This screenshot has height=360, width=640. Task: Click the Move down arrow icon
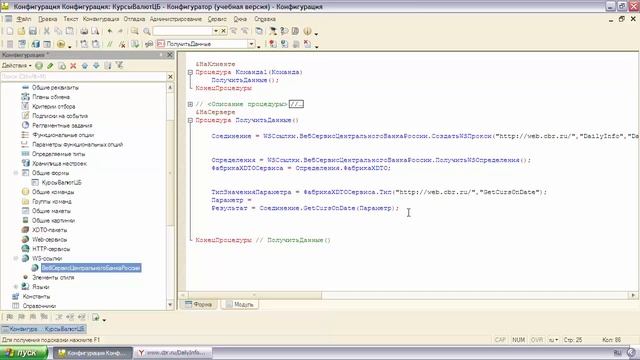click(96, 65)
